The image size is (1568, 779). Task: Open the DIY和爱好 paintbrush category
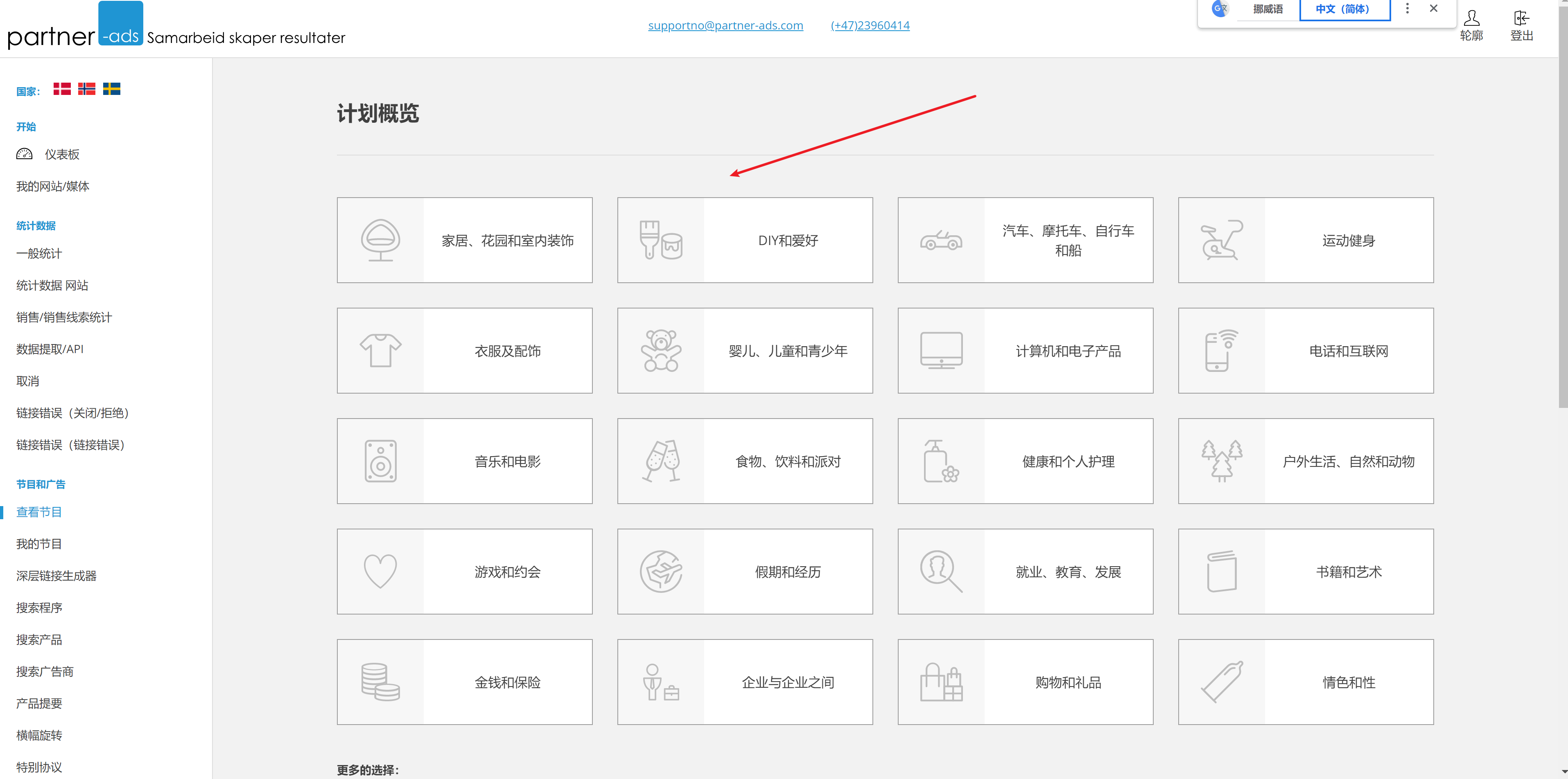click(660, 240)
